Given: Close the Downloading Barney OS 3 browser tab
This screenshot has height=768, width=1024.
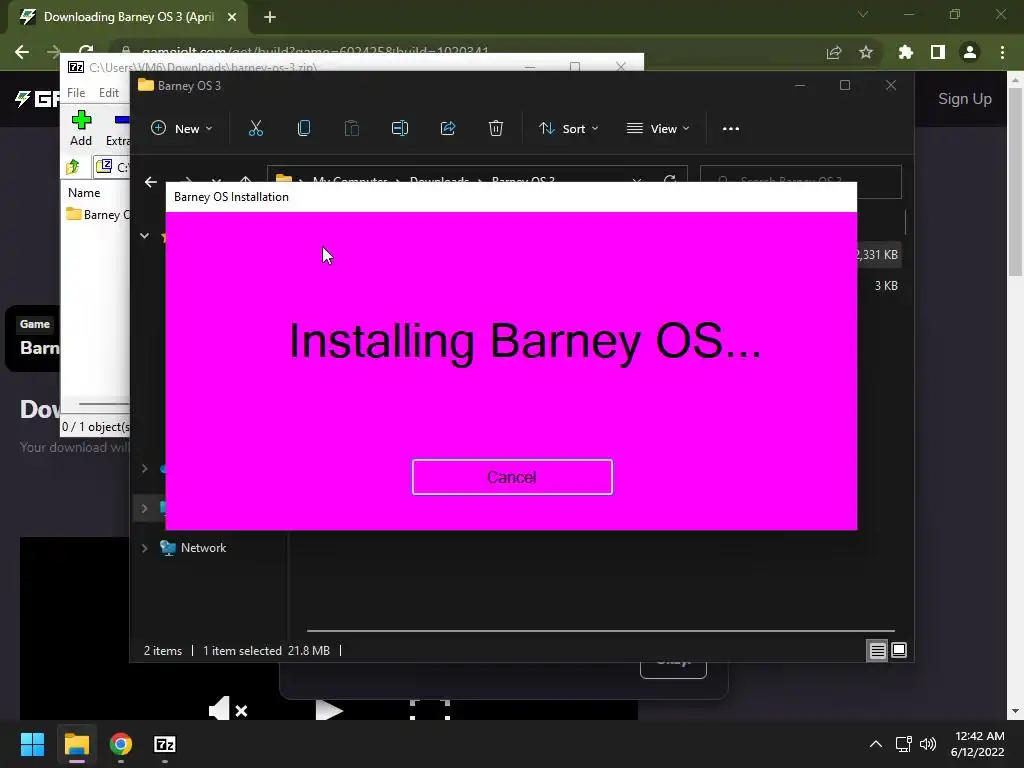Looking at the screenshot, I should point(232,17).
